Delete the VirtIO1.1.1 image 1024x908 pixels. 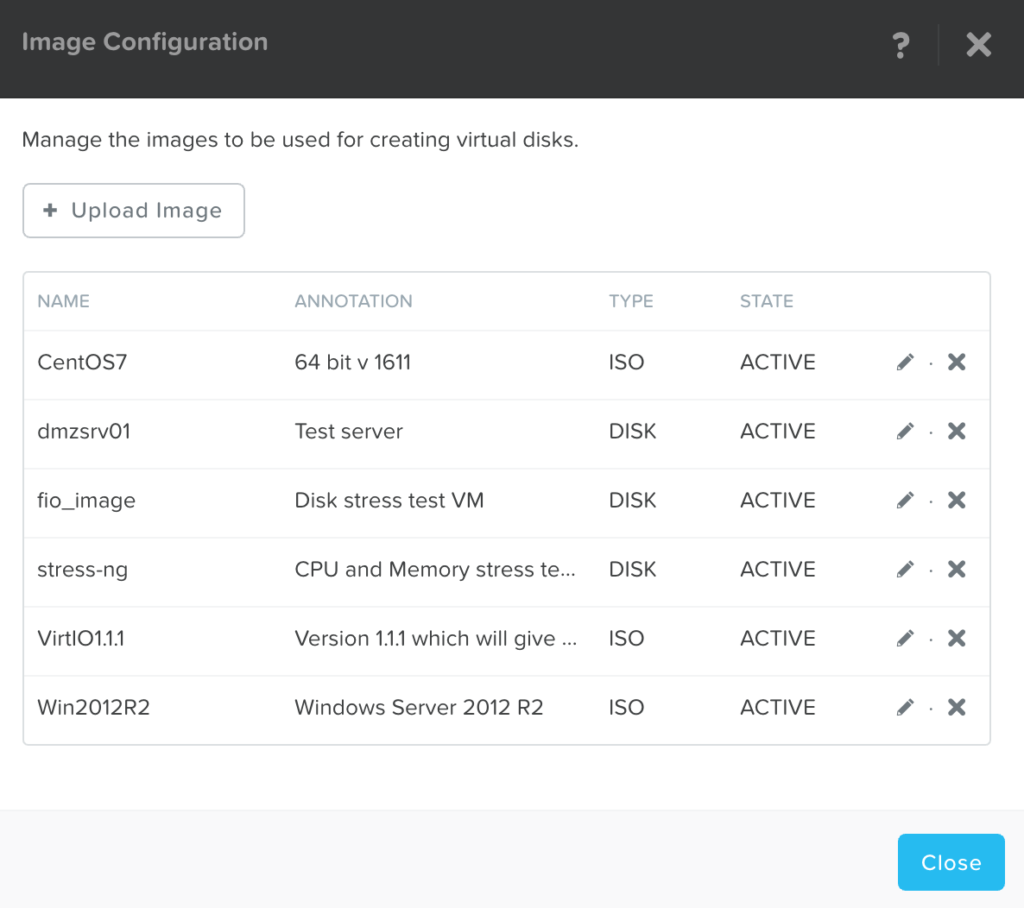pyautogui.click(x=956, y=638)
